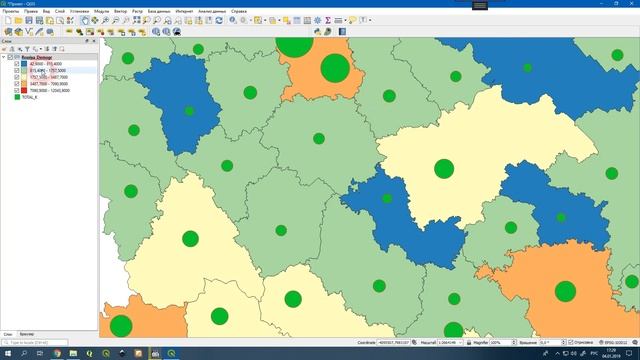
Task: Float the Layers panel with the dock button
Action: [x=87, y=41]
